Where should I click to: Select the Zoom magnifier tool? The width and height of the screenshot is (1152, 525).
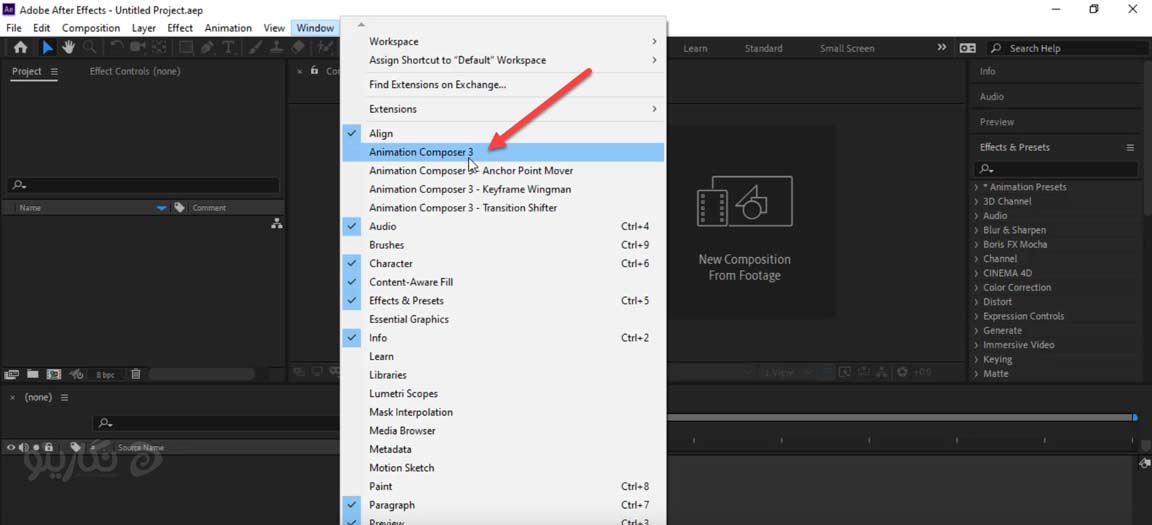pyautogui.click(x=90, y=48)
